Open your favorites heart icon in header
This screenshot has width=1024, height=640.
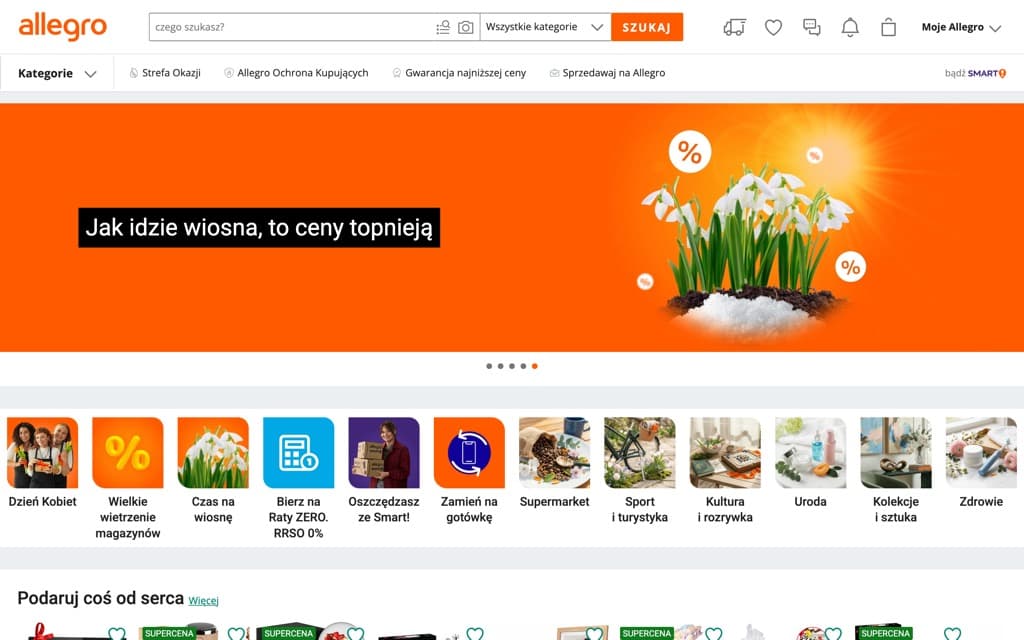pos(773,27)
